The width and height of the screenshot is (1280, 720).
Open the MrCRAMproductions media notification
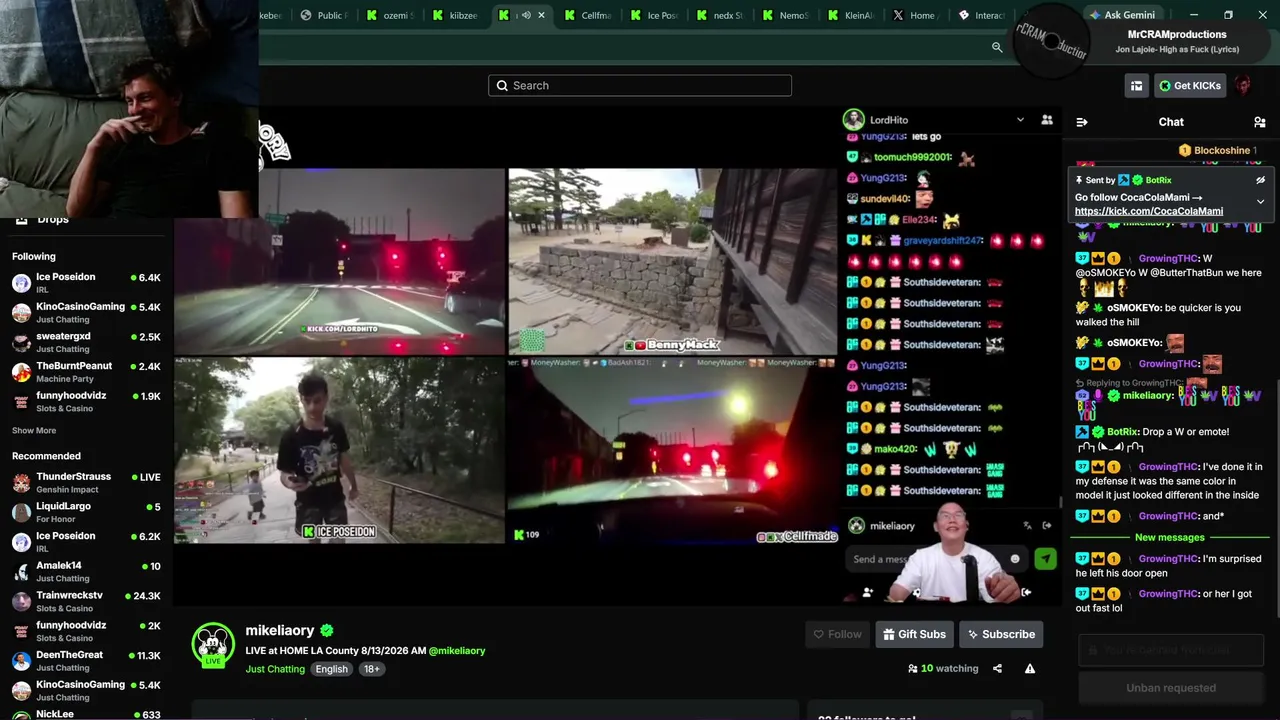pos(1141,41)
